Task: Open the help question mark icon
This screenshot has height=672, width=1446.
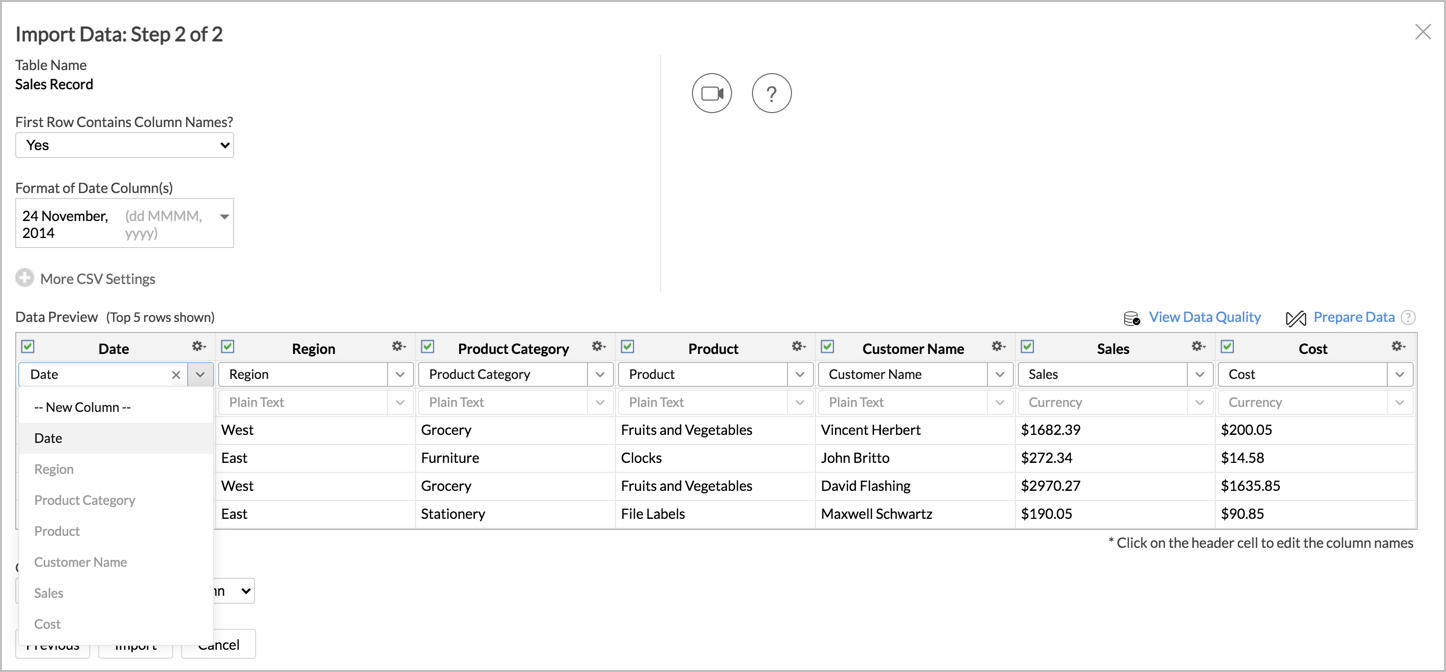Action: 771,93
